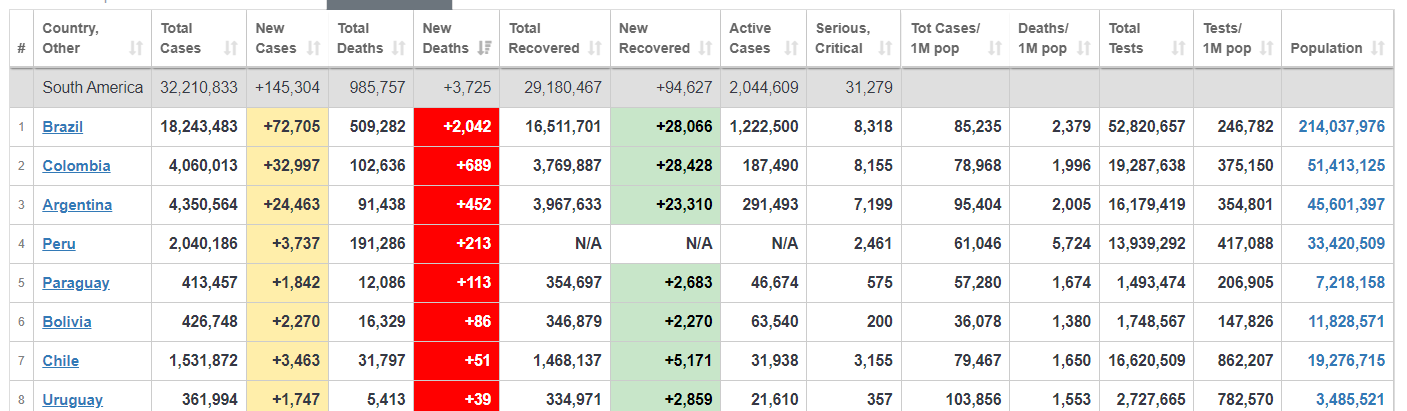This screenshot has height=411, width=1407.
Task: Click Brazil new recovered cell +28,066
Action: click(x=665, y=127)
